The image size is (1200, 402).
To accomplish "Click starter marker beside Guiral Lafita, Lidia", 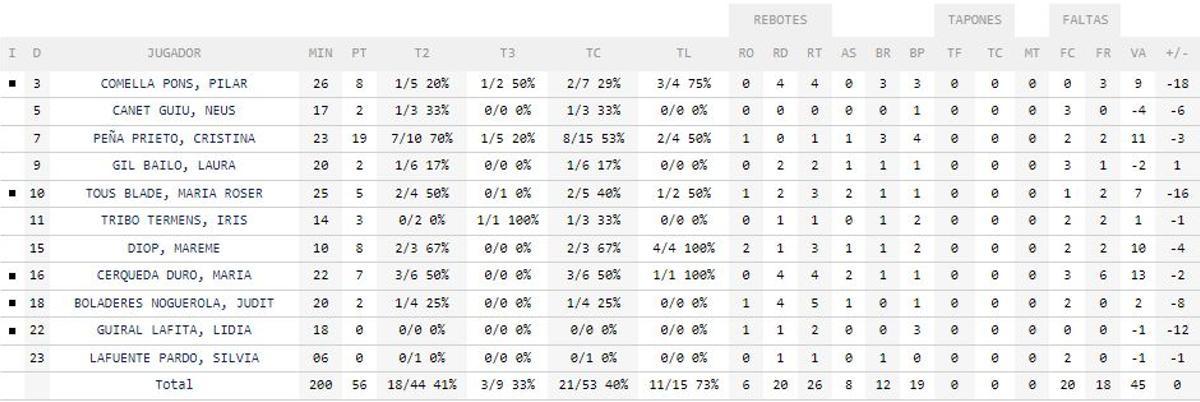I will (x=12, y=330).
